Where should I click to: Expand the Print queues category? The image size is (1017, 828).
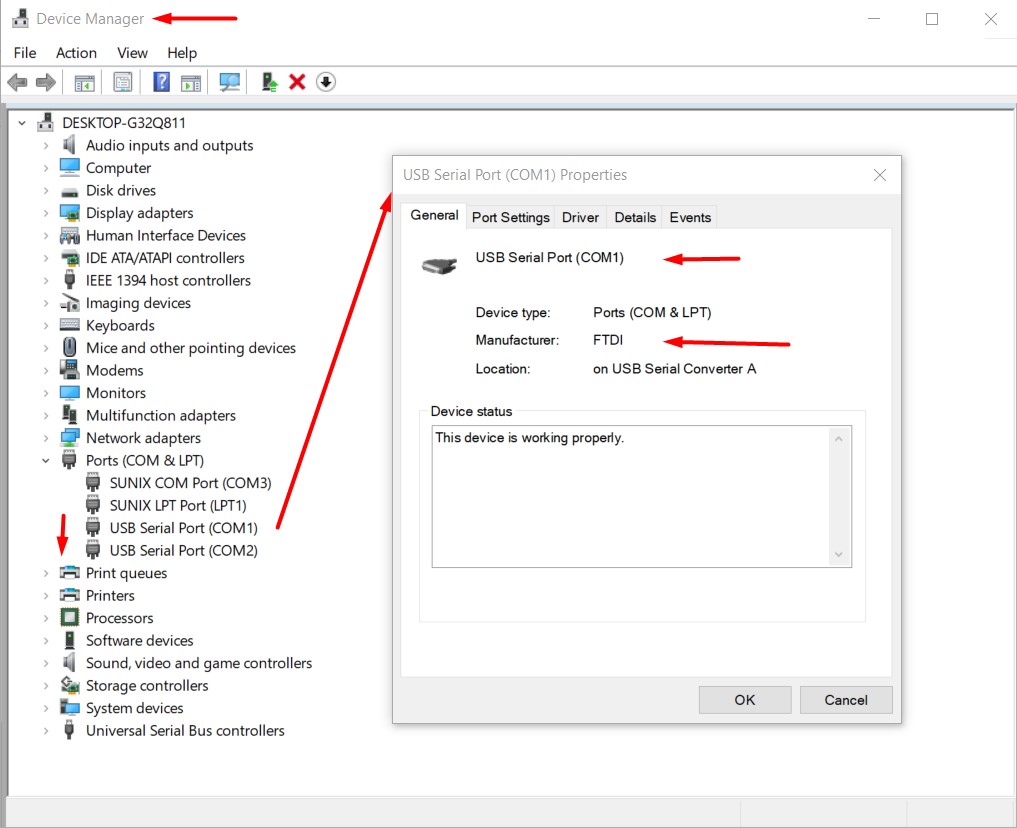[x=45, y=573]
